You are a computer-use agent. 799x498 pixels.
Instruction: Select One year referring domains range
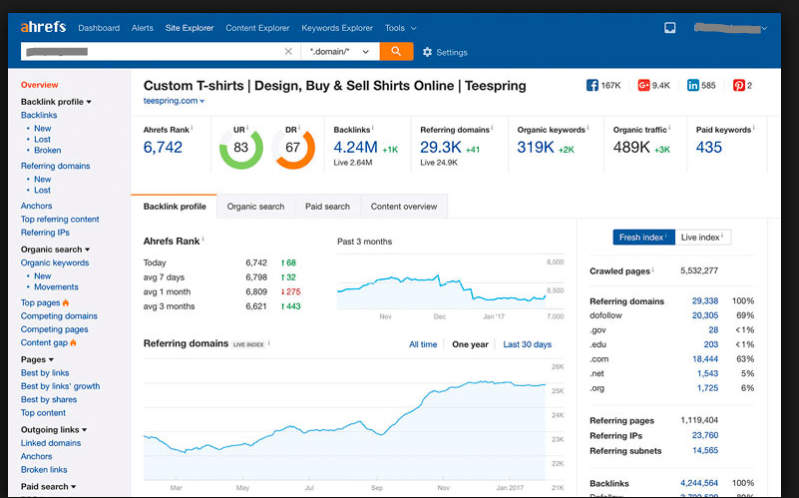coord(470,345)
